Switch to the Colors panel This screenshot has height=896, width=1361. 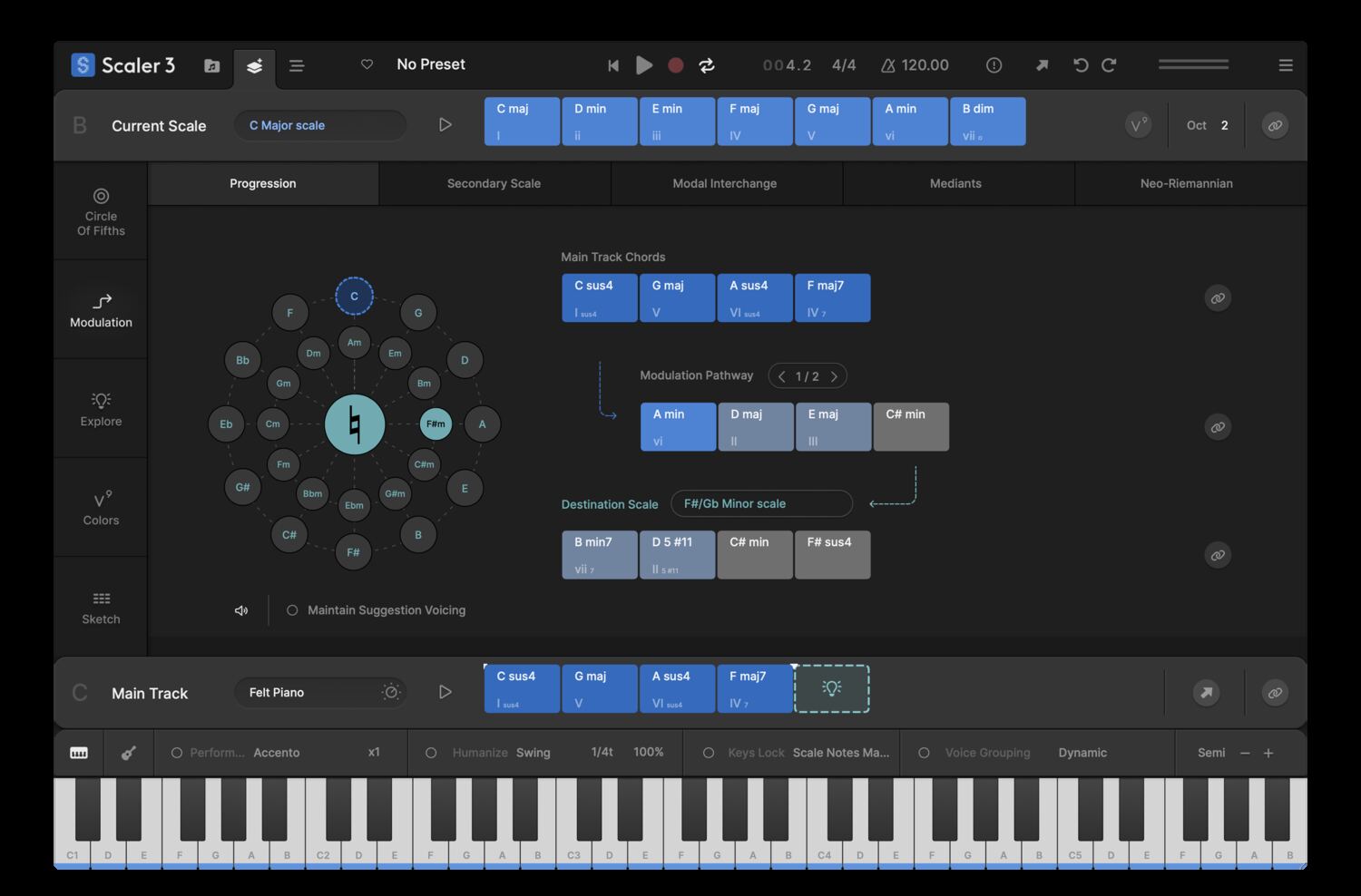[100, 506]
